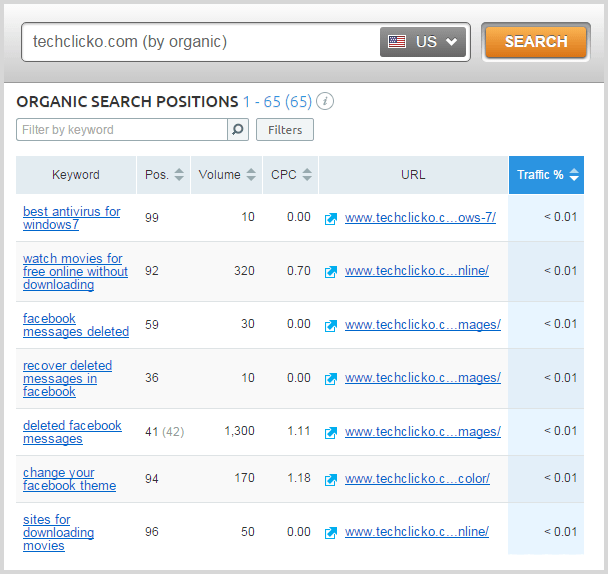Select CPC value 1.11

(x=299, y=431)
